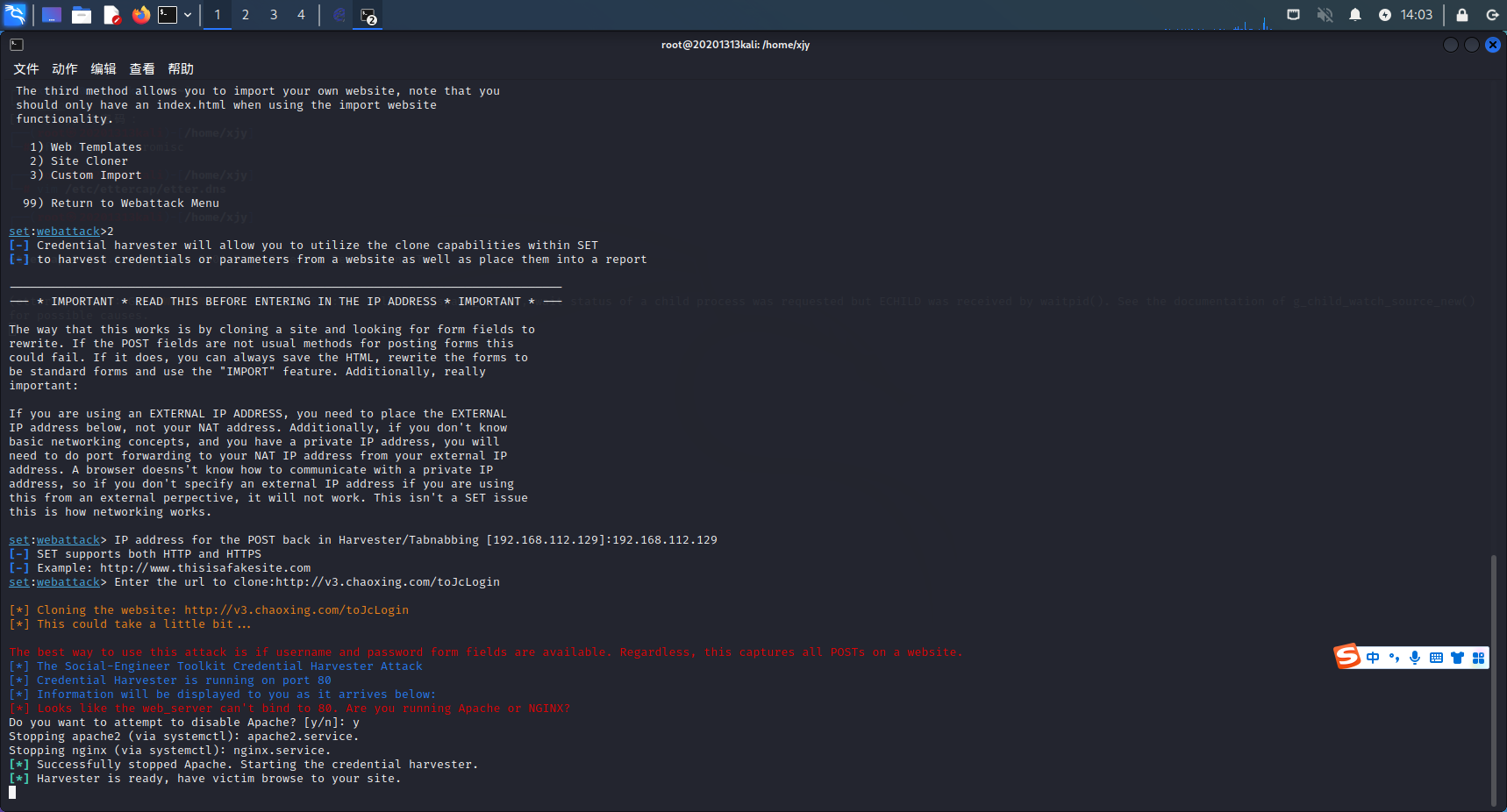The height and width of the screenshot is (812, 1507).
Task: Click the log out icon
Action: (1492, 15)
